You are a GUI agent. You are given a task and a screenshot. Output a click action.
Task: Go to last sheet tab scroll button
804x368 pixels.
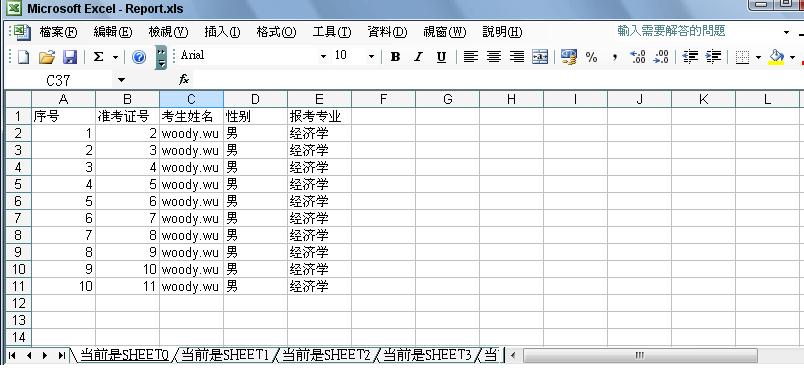pos(62,355)
